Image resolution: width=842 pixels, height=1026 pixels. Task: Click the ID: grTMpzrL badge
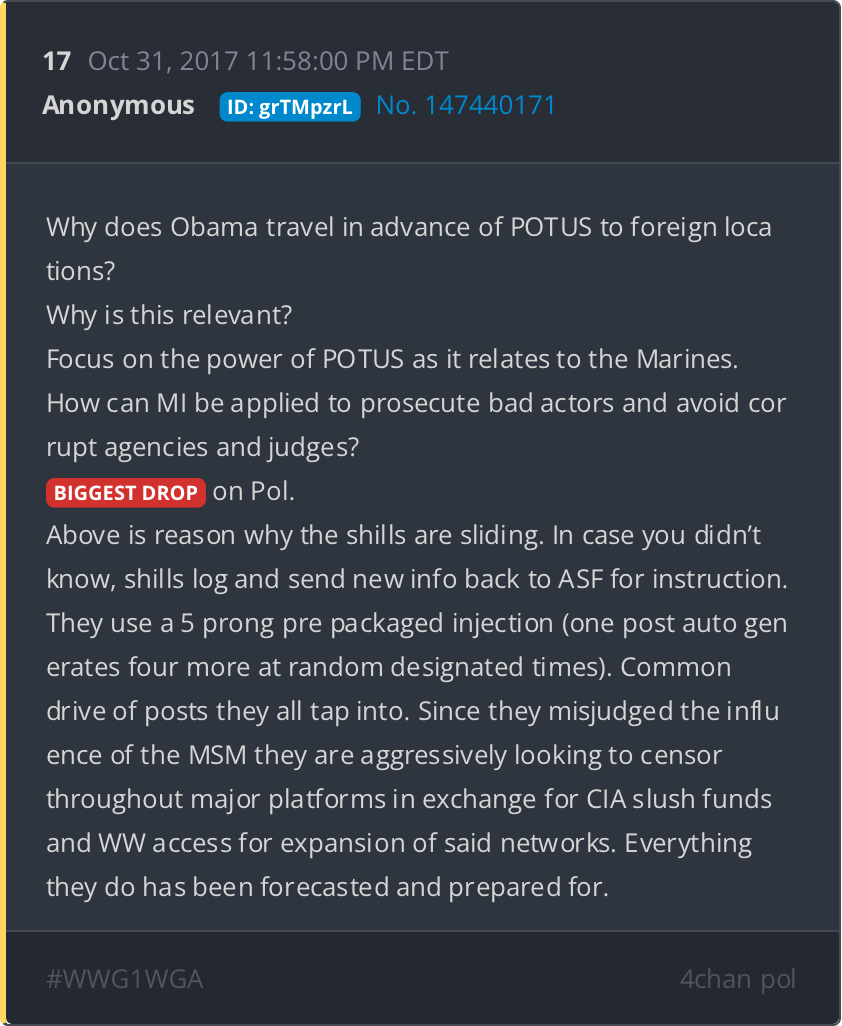[290, 107]
